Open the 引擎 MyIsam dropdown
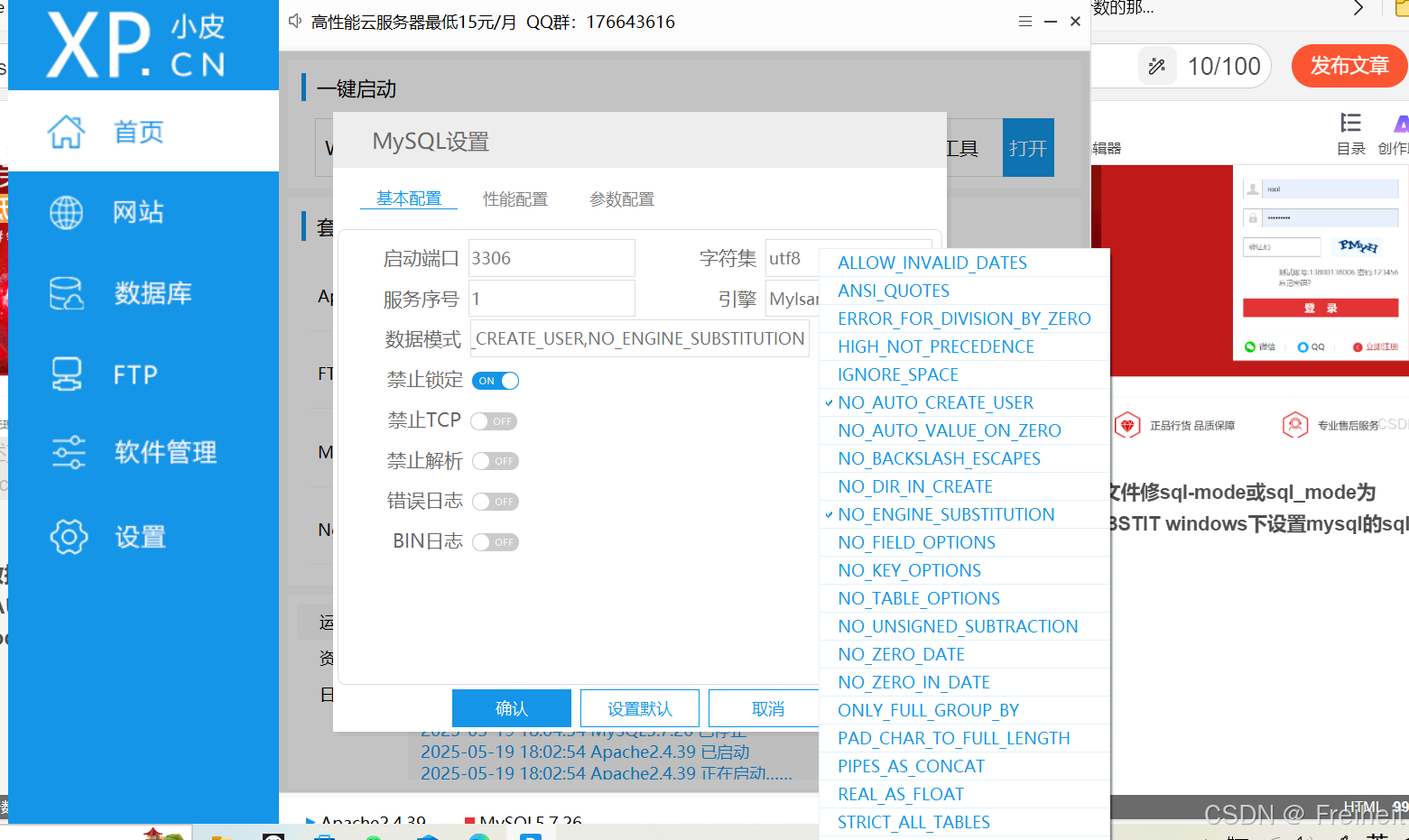The width and height of the screenshot is (1409, 840). [x=793, y=299]
